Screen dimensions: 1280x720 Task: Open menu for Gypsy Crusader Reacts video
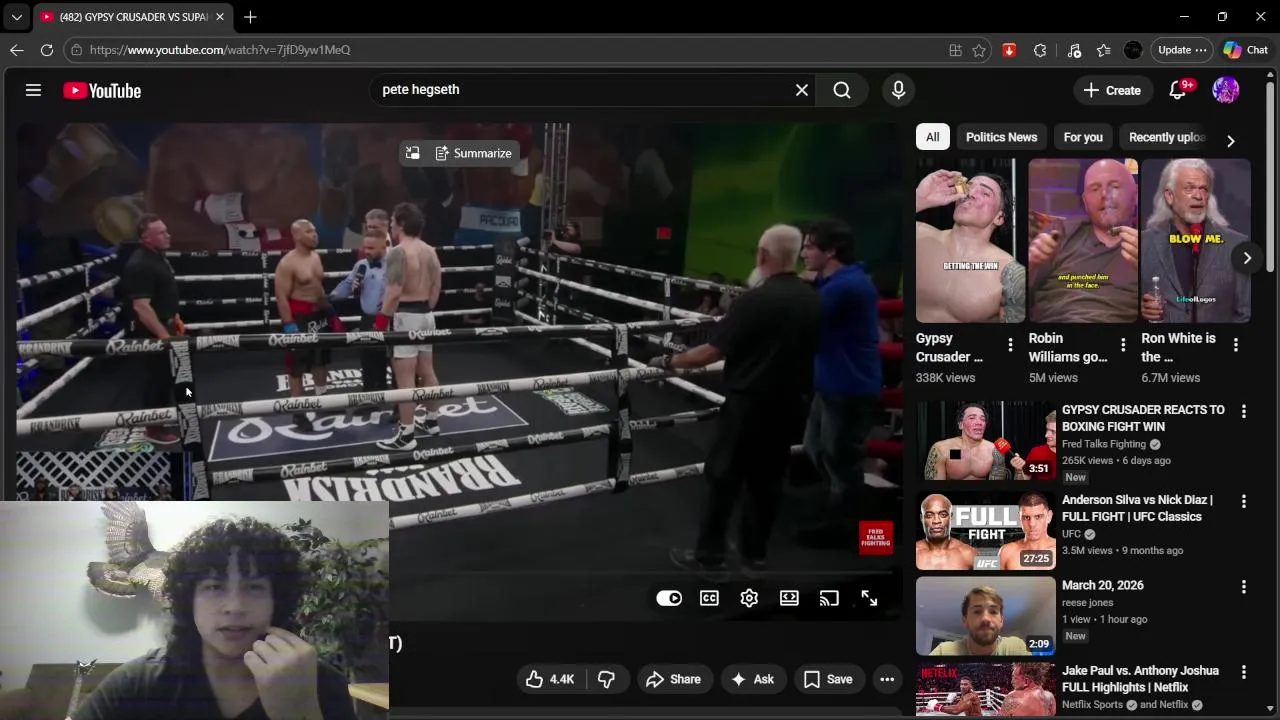[1244, 411]
